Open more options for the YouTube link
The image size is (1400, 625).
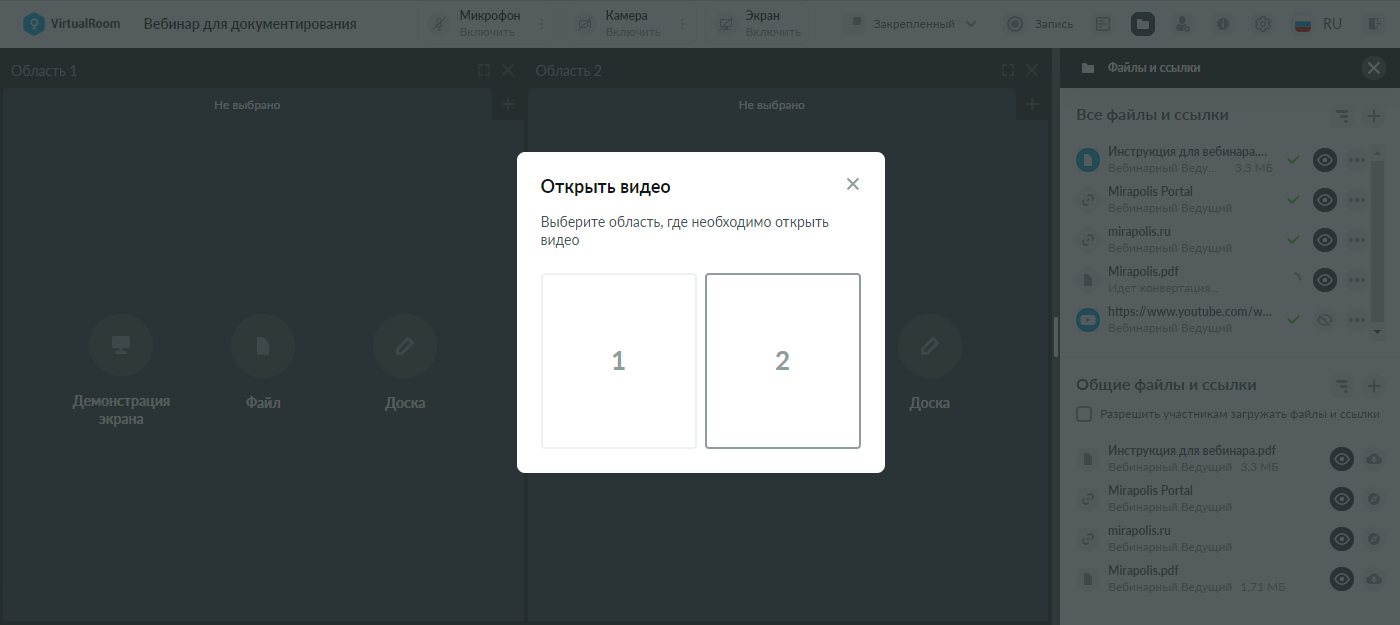pyautogui.click(x=1357, y=320)
